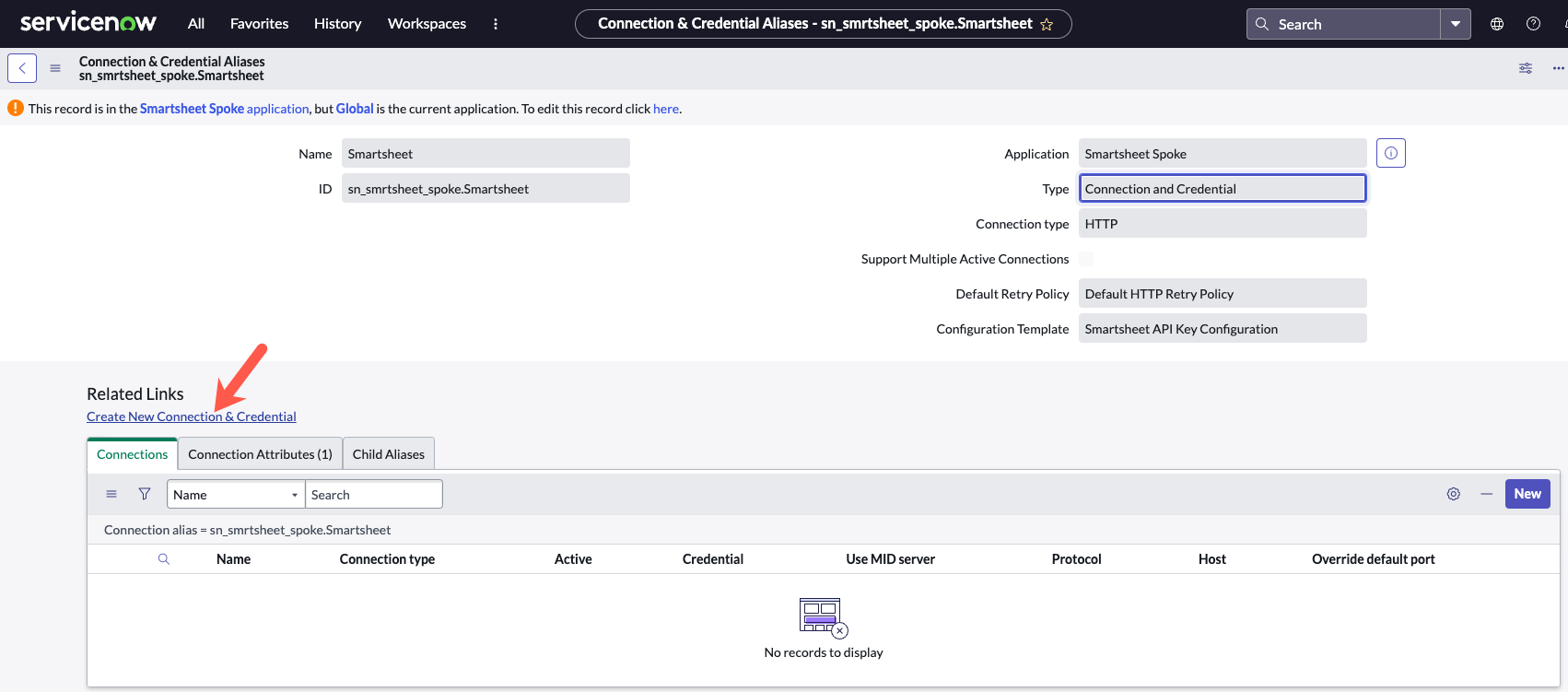The height and width of the screenshot is (692, 1568).
Task: Open the Connection type dropdown field
Action: (x=1223, y=223)
